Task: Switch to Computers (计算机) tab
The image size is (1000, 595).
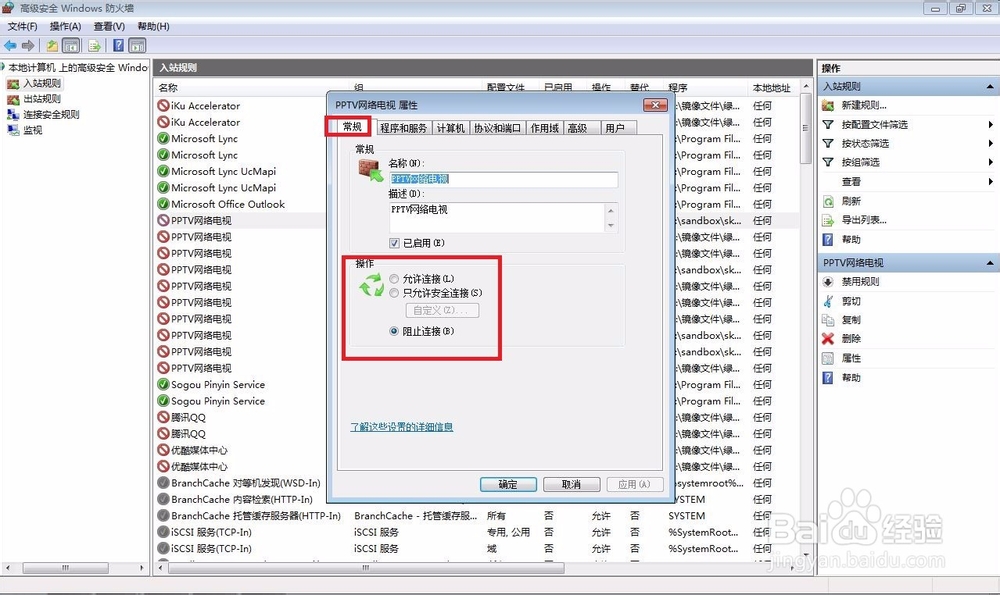Action: (x=450, y=128)
